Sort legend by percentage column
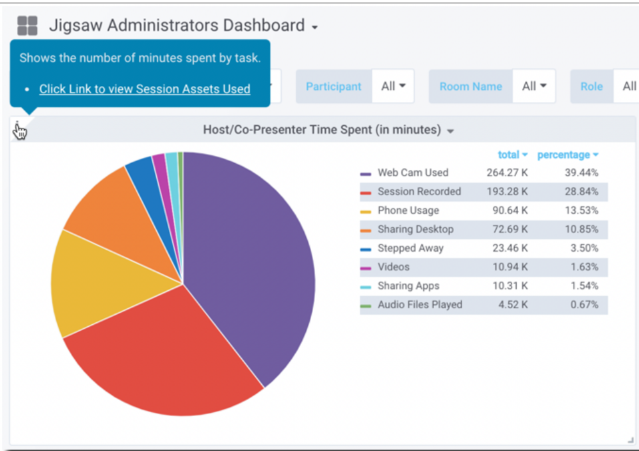Viewport: 639px width, 451px height. click(x=567, y=155)
